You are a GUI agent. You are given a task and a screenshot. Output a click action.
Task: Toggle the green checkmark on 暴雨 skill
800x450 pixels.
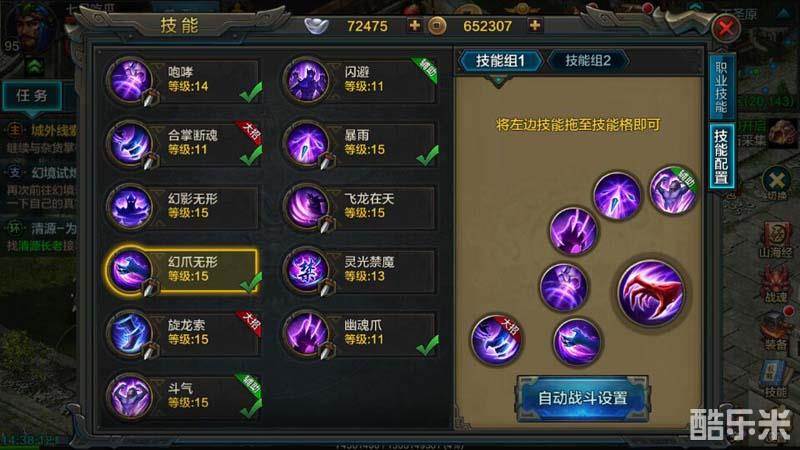[x=428, y=155]
